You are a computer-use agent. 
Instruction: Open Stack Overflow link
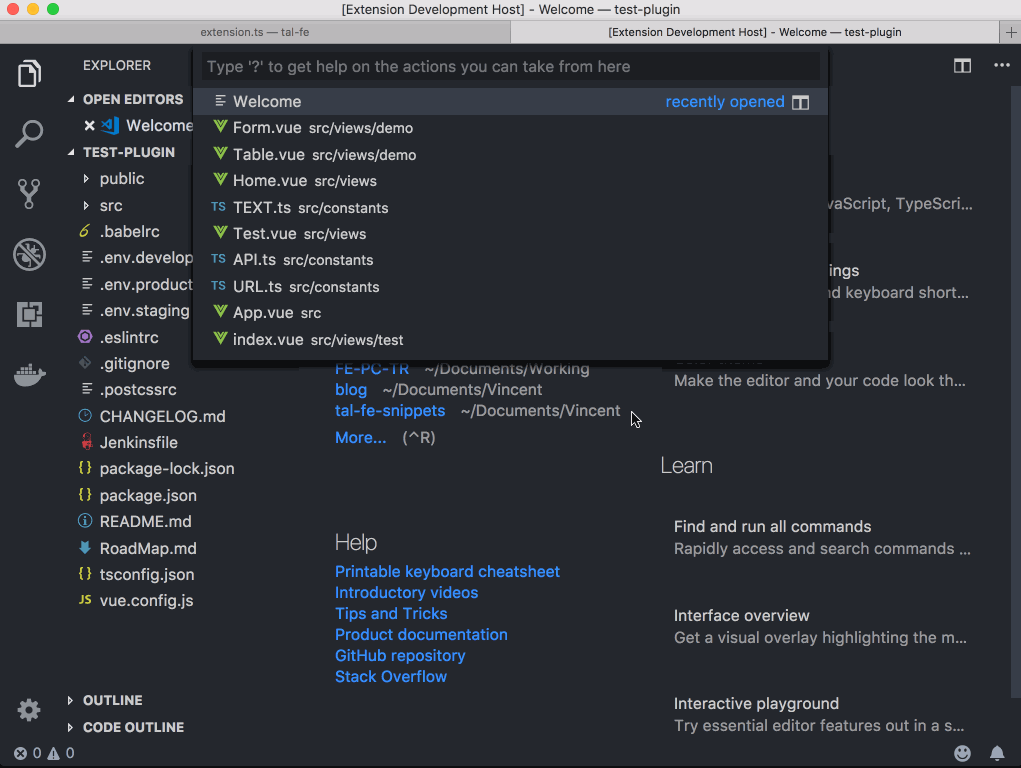tap(391, 677)
